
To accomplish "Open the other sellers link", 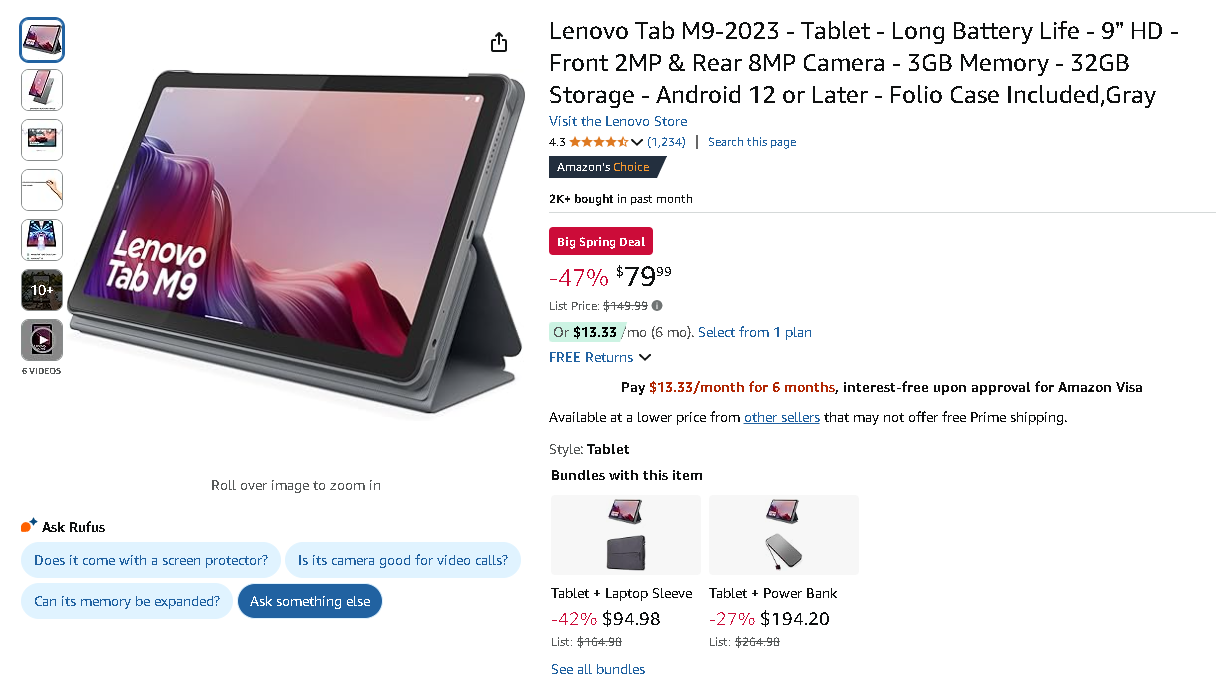I will (x=782, y=418).
